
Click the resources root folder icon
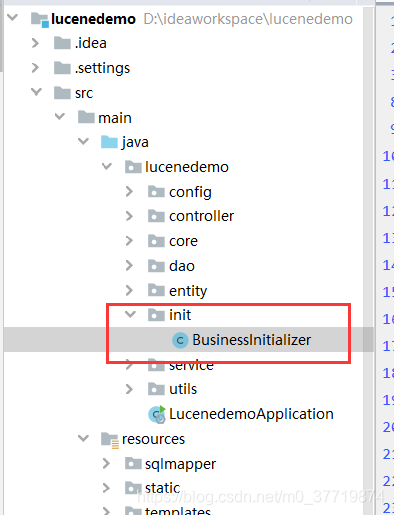pyautogui.click(x=110, y=440)
